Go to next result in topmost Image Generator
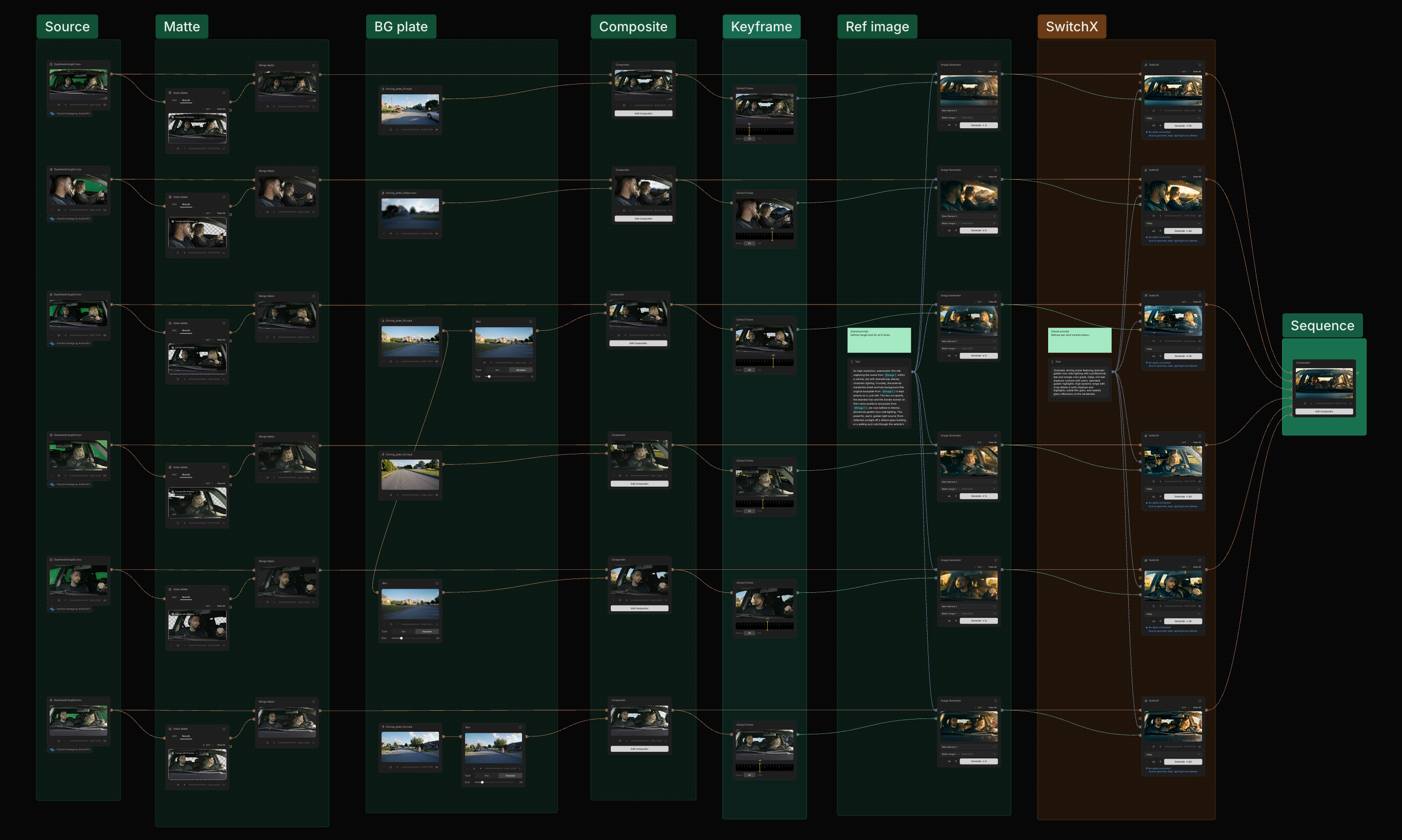The width and height of the screenshot is (1402, 840). pyautogui.click(x=984, y=71)
